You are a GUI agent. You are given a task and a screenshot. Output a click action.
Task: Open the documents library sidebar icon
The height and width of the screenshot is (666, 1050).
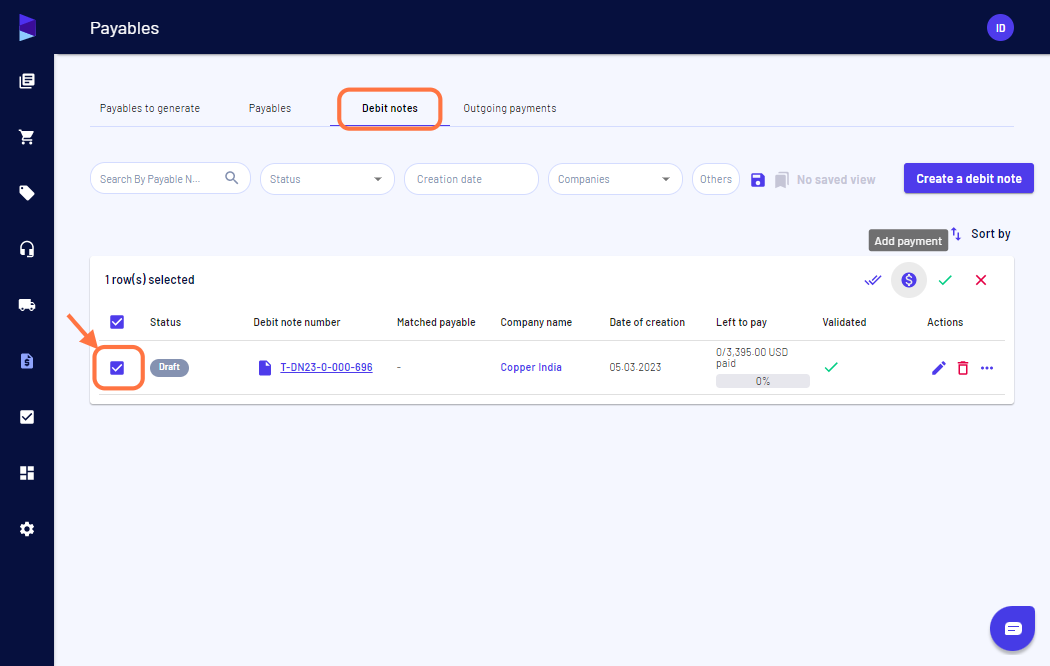click(x=27, y=81)
